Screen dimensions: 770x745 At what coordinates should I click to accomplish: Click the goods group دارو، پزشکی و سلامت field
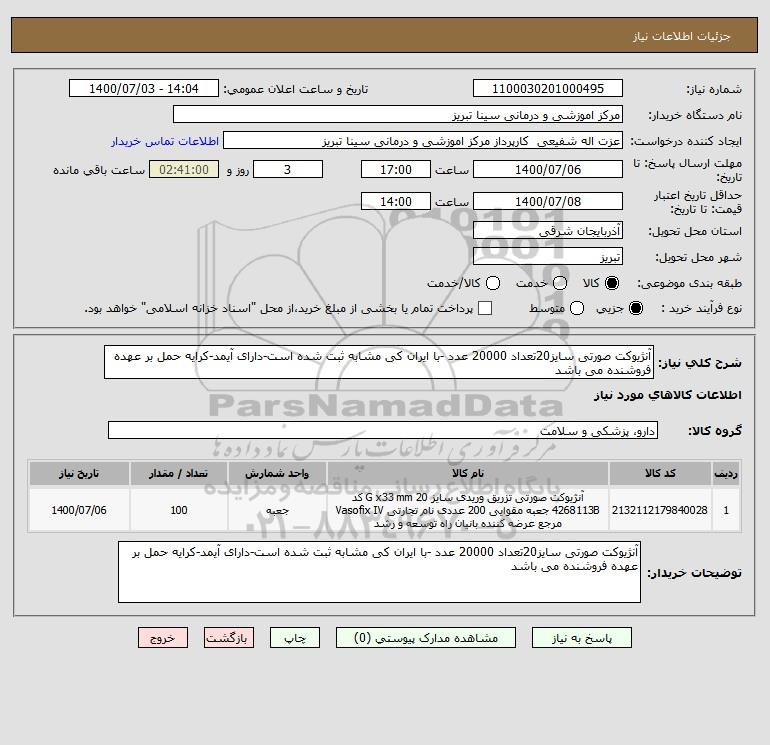click(383, 430)
